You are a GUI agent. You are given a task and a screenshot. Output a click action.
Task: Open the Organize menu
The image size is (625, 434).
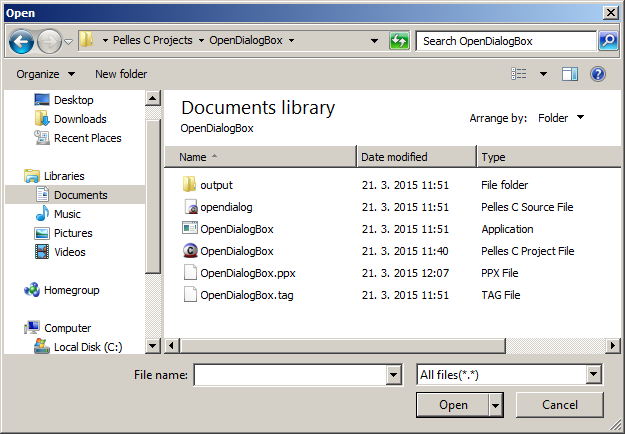(x=45, y=74)
